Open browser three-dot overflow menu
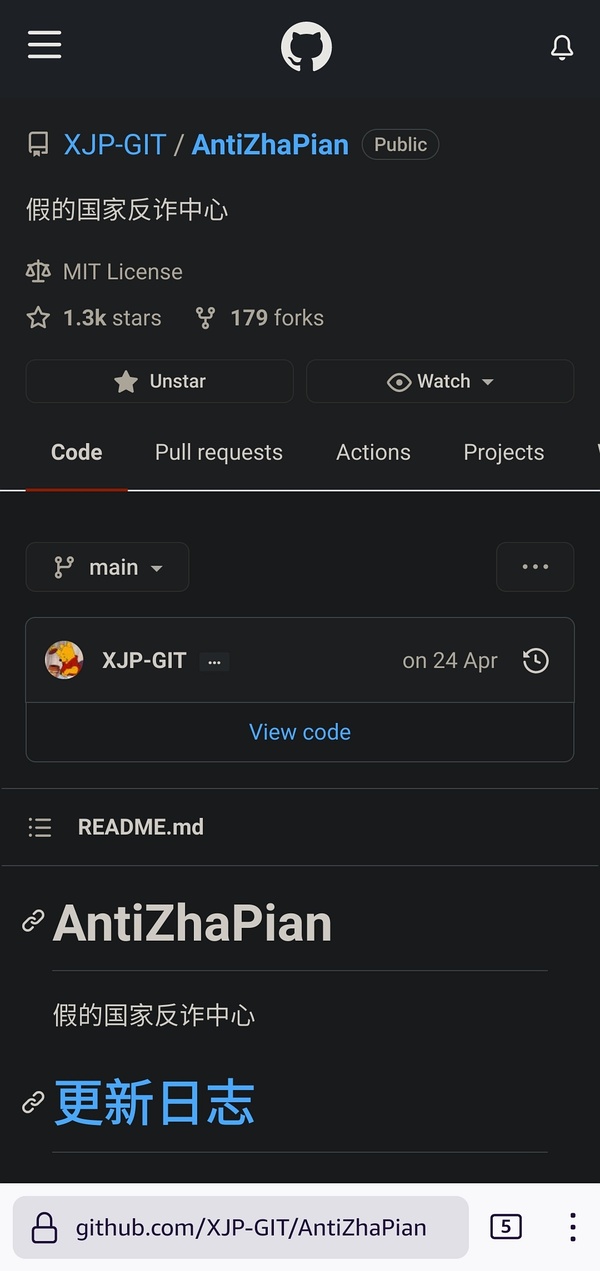600x1271 pixels. point(572,1227)
